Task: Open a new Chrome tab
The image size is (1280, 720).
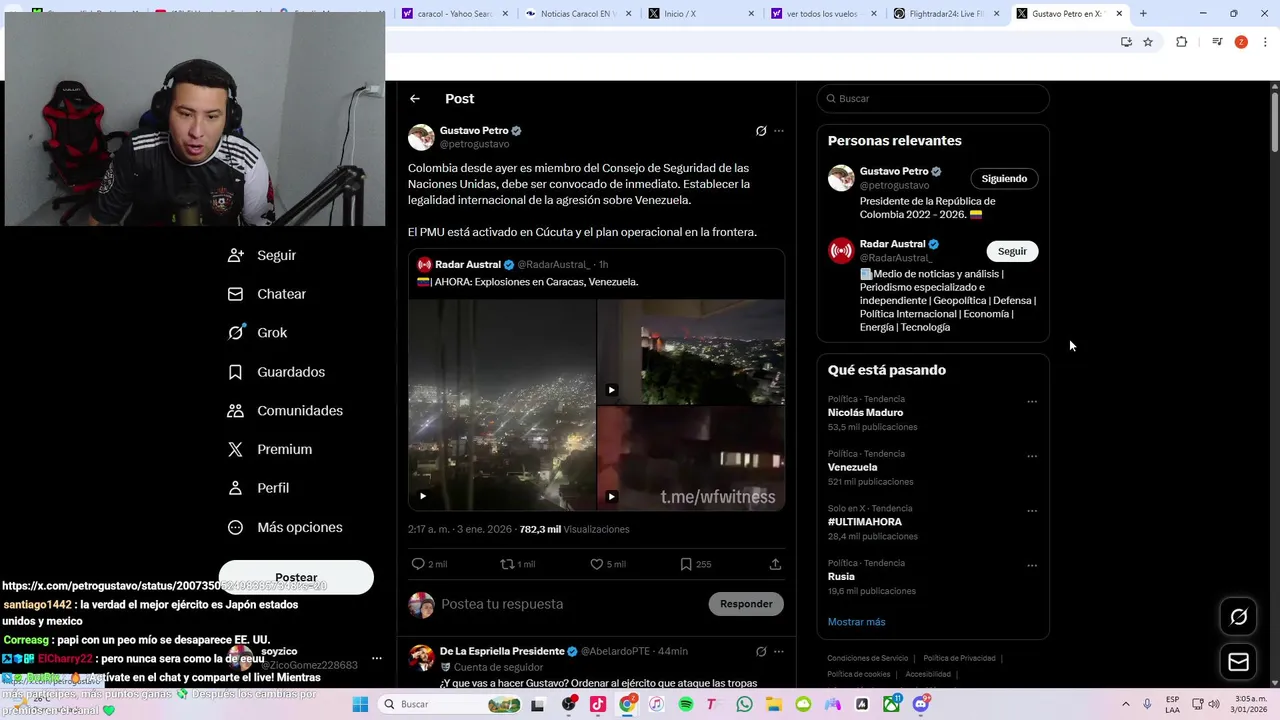Action: [x=1143, y=14]
